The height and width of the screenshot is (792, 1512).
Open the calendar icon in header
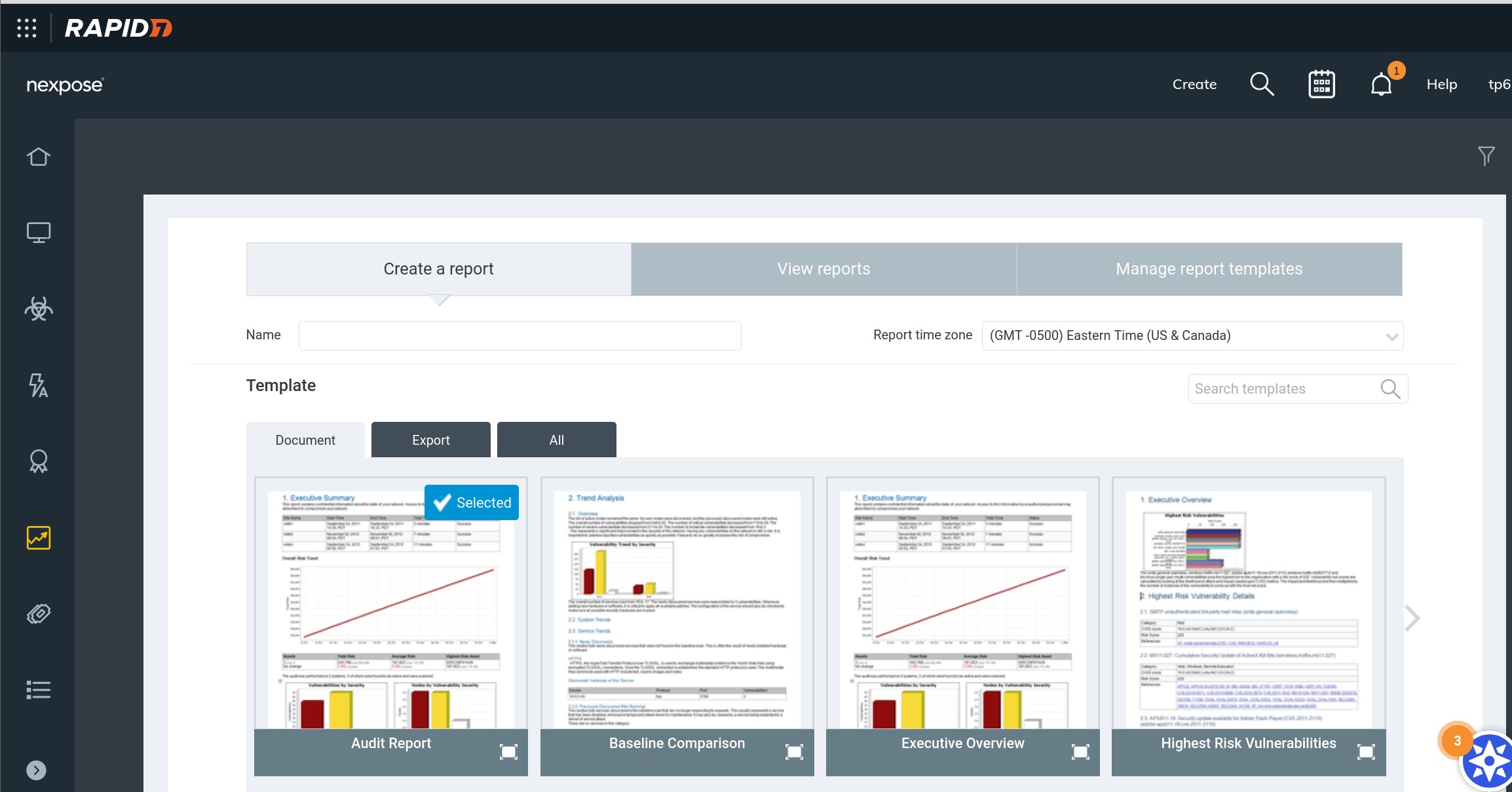pyautogui.click(x=1321, y=85)
